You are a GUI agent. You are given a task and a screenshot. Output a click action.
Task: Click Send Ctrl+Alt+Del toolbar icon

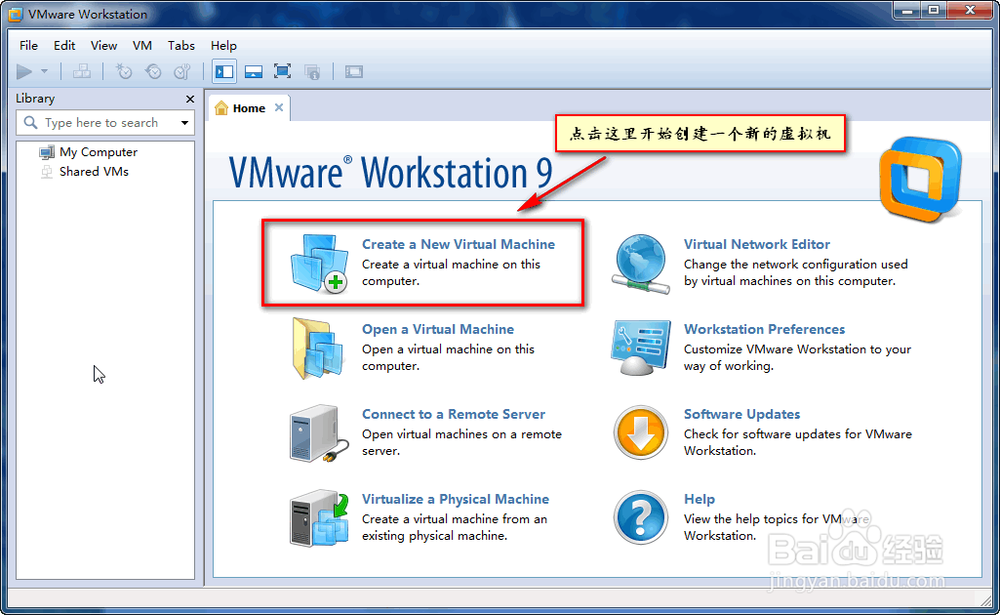pyautogui.click(x=82, y=71)
